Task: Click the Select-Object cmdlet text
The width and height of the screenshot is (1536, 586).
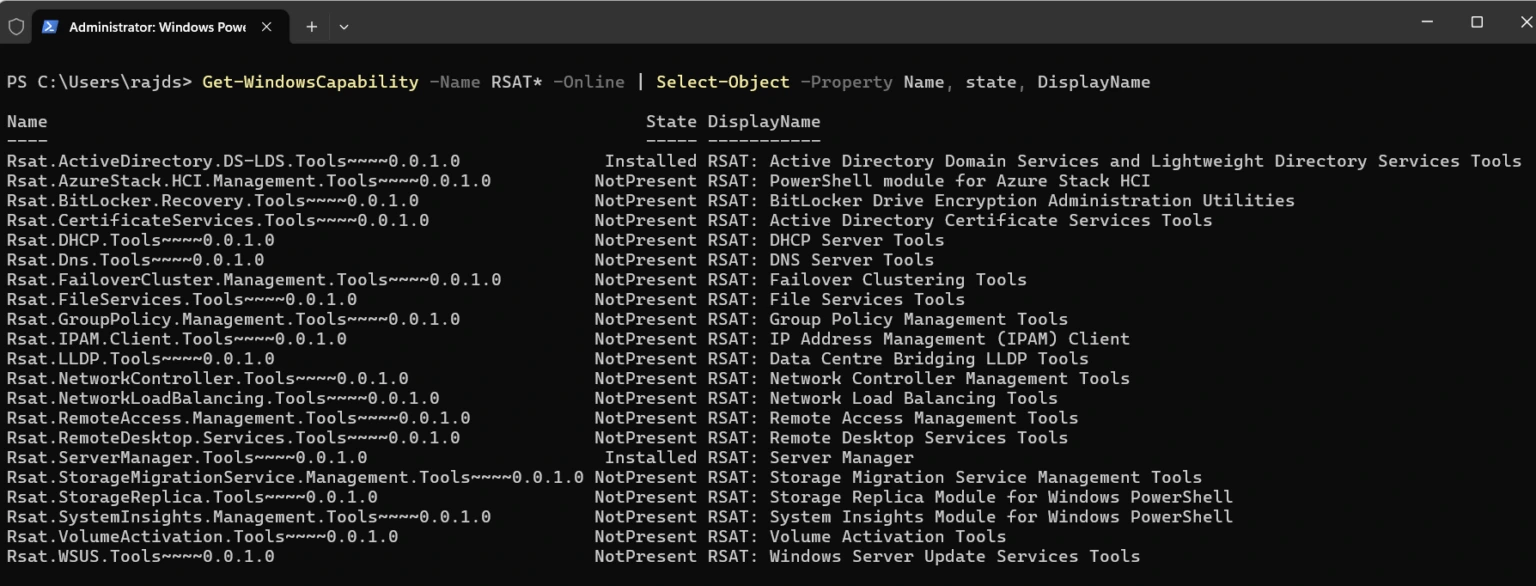Action: [723, 82]
